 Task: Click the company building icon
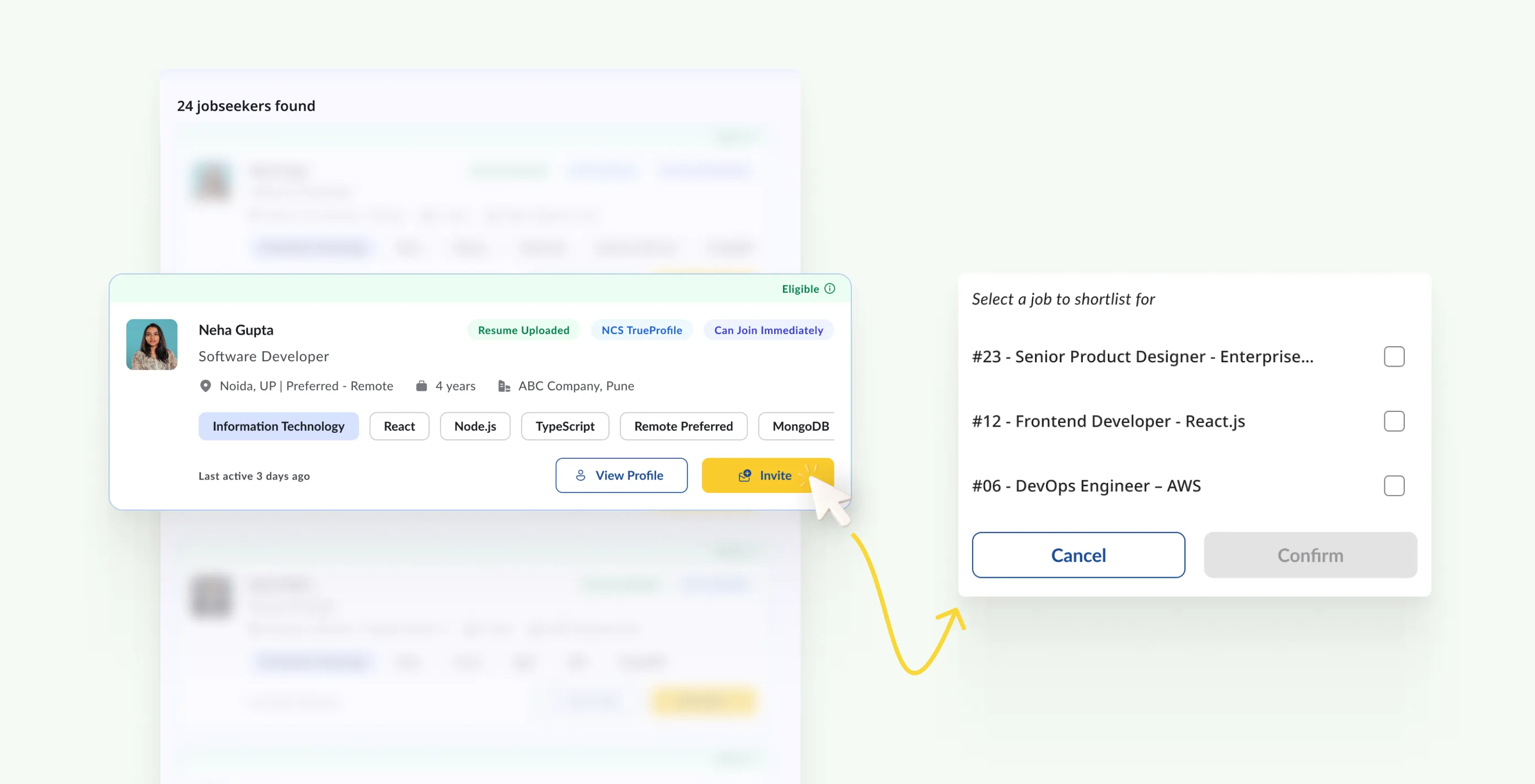pyautogui.click(x=504, y=386)
